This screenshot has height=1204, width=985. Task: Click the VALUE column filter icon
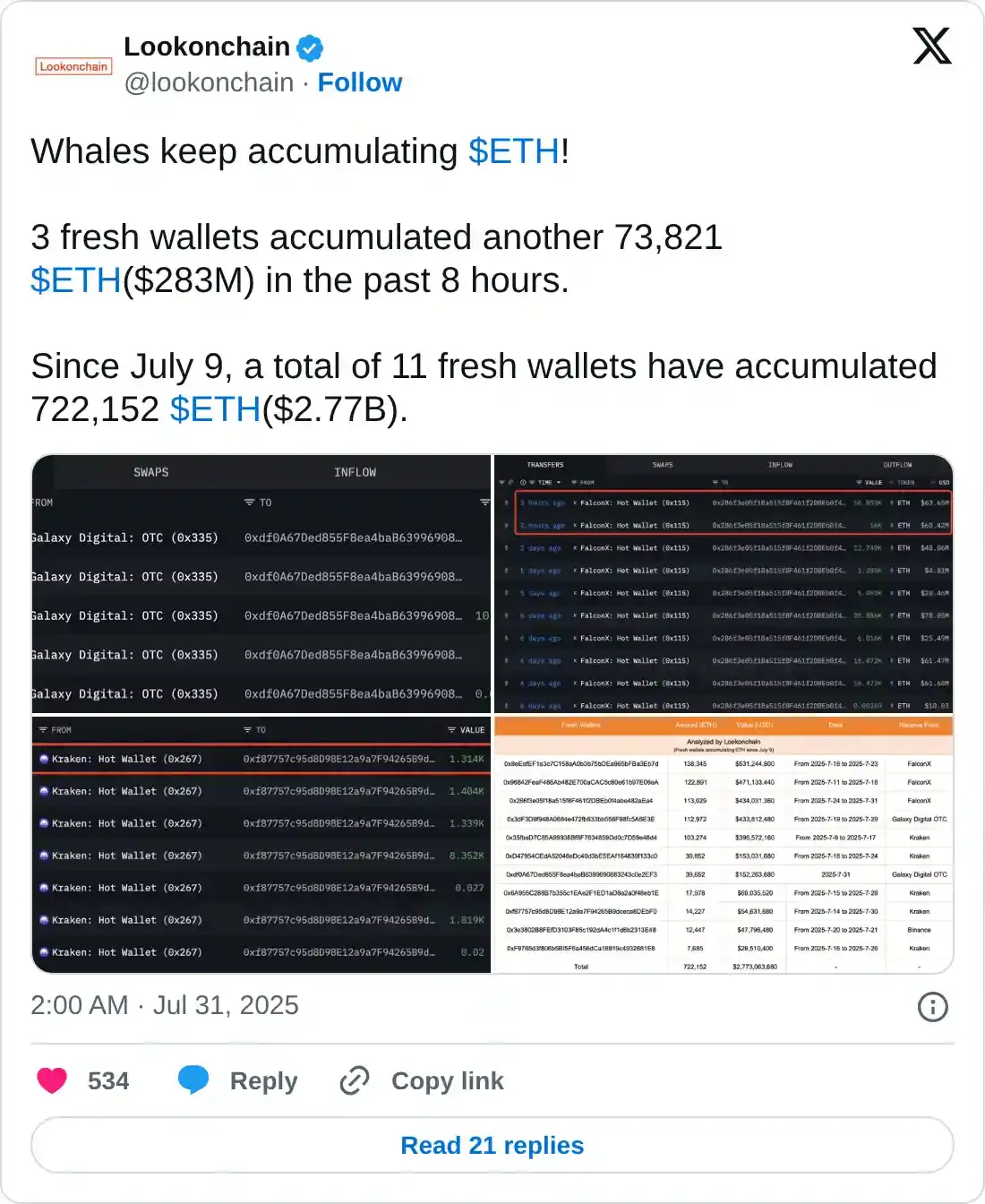click(452, 728)
